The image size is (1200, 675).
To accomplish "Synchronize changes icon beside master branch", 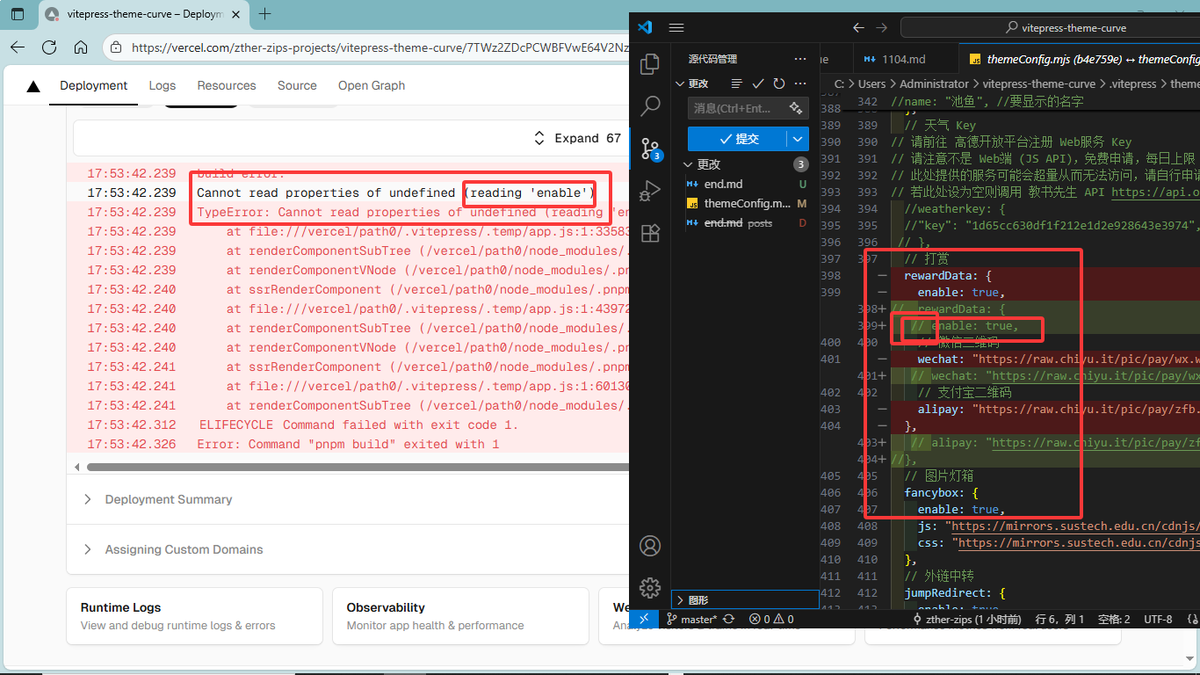I will click(x=728, y=619).
